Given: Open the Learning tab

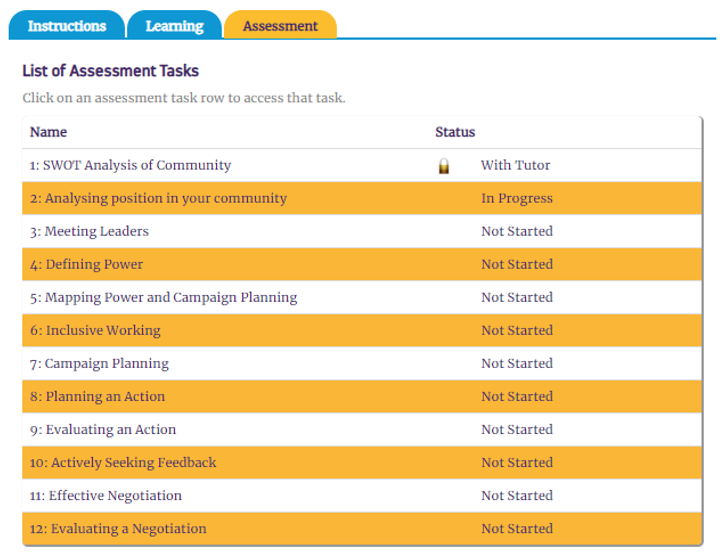Looking at the screenshot, I should [x=174, y=26].
